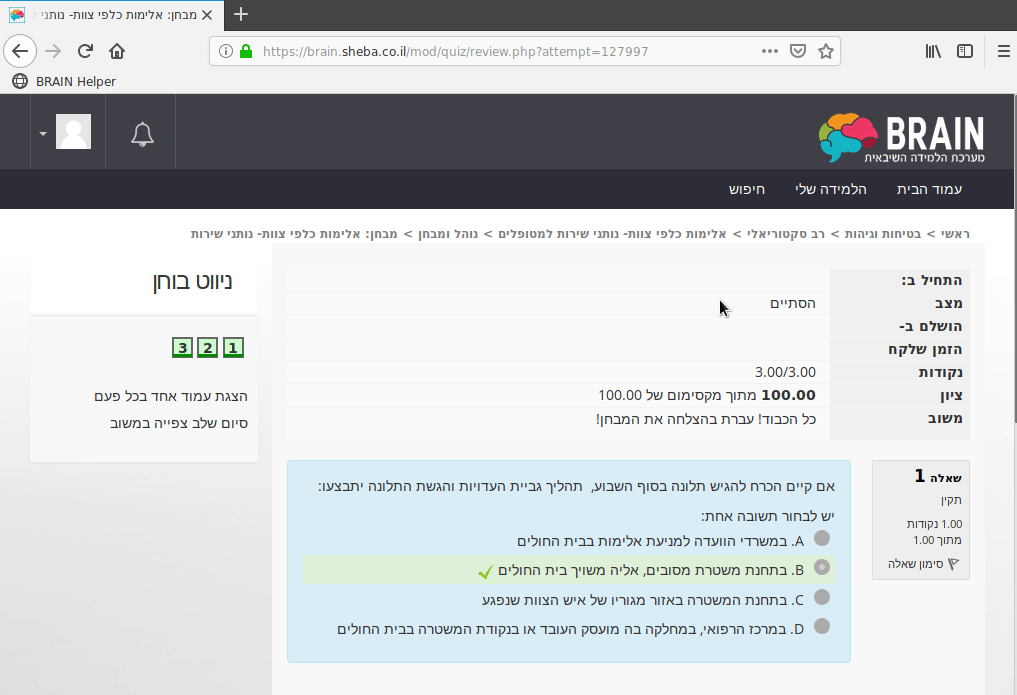Click the URL address bar
The image size is (1017, 695).
click(500, 51)
